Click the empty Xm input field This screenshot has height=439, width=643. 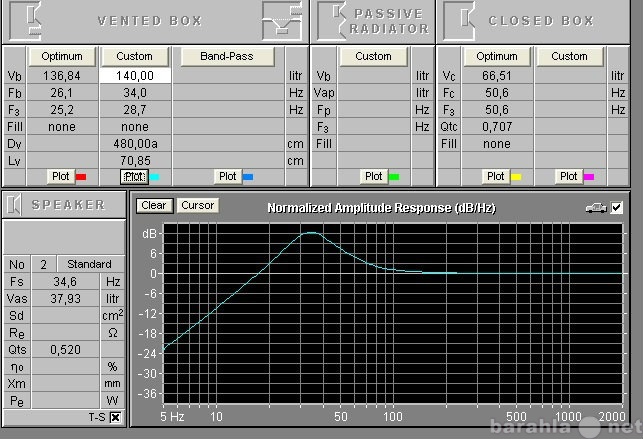click(x=65, y=384)
